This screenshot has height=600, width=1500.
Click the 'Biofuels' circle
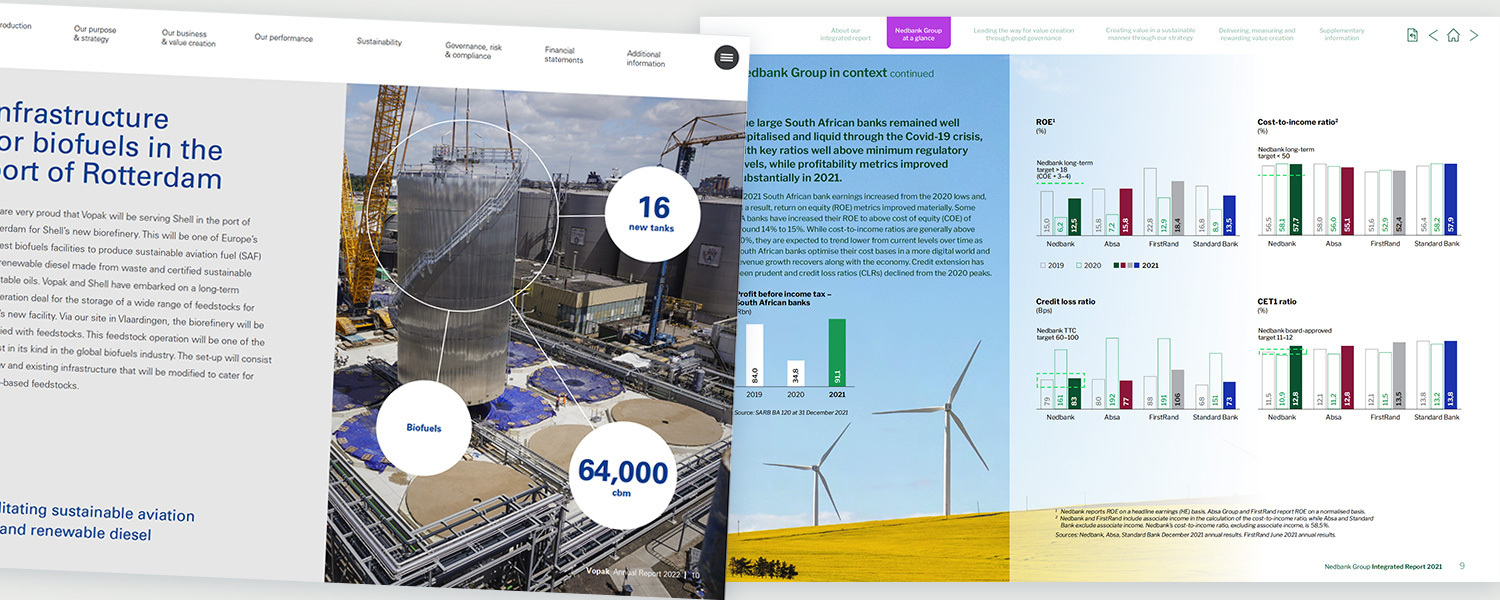click(423, 428)
